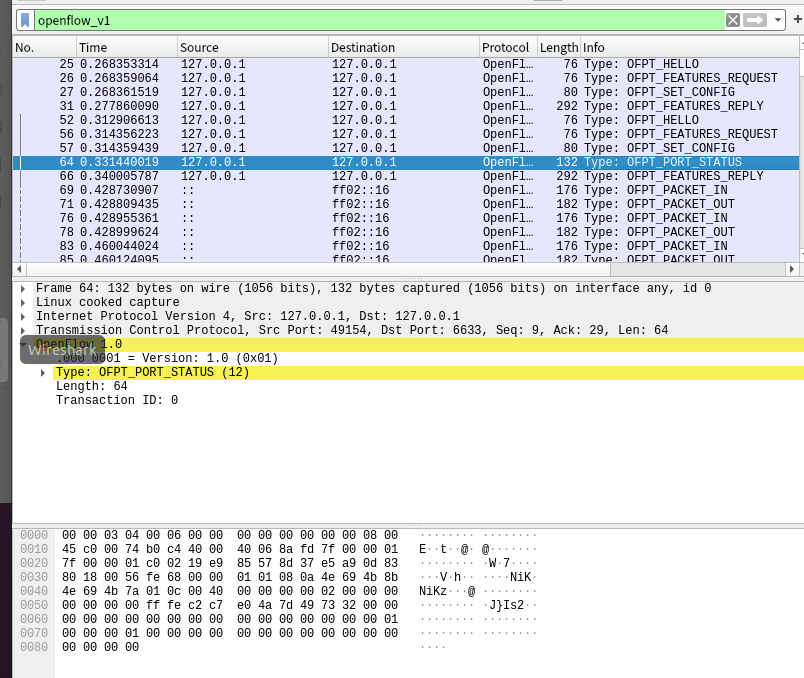Sort packets by the Time column
The image size is (804, 678).
127,48
